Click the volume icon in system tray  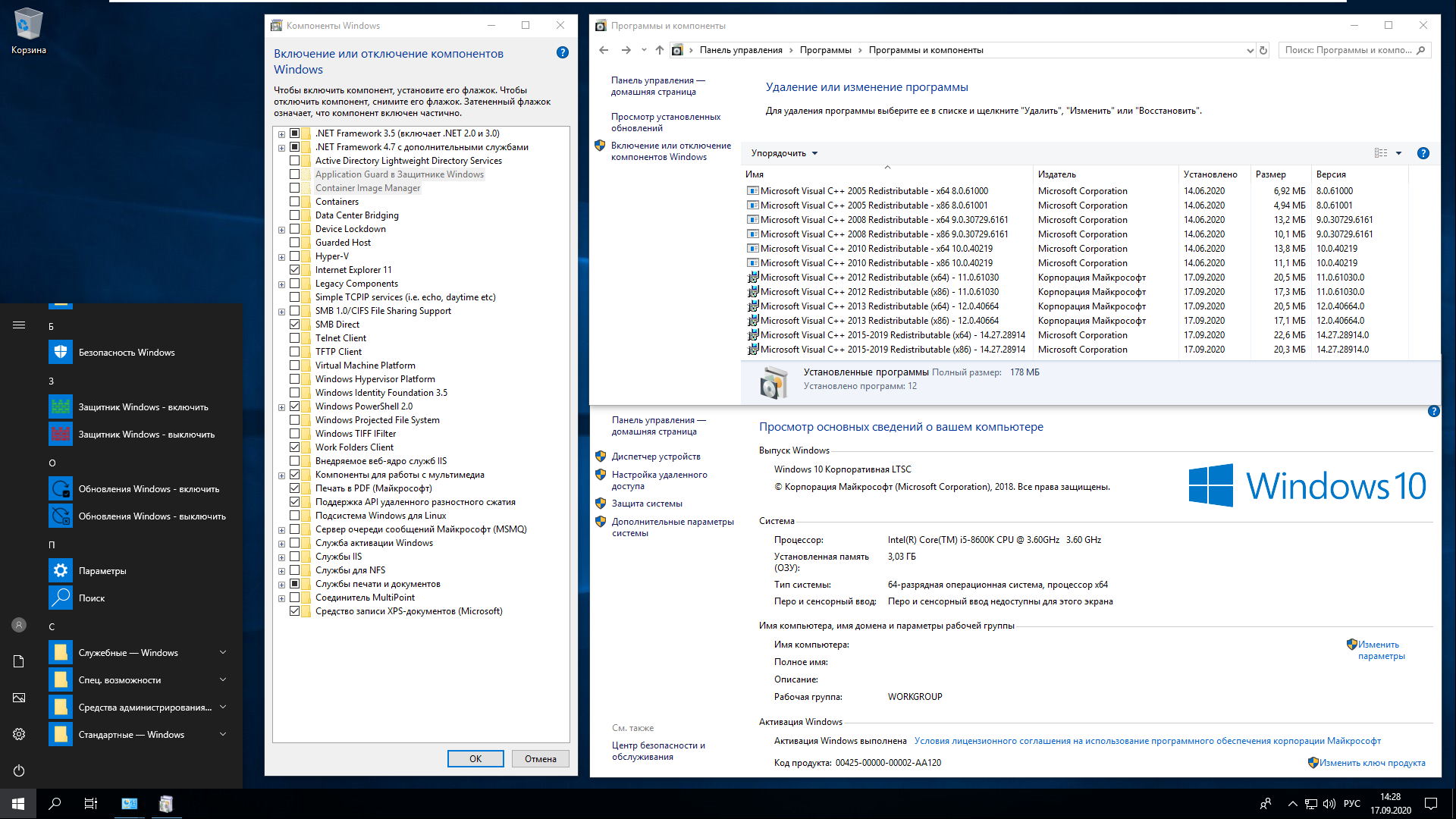(1329, 804)
